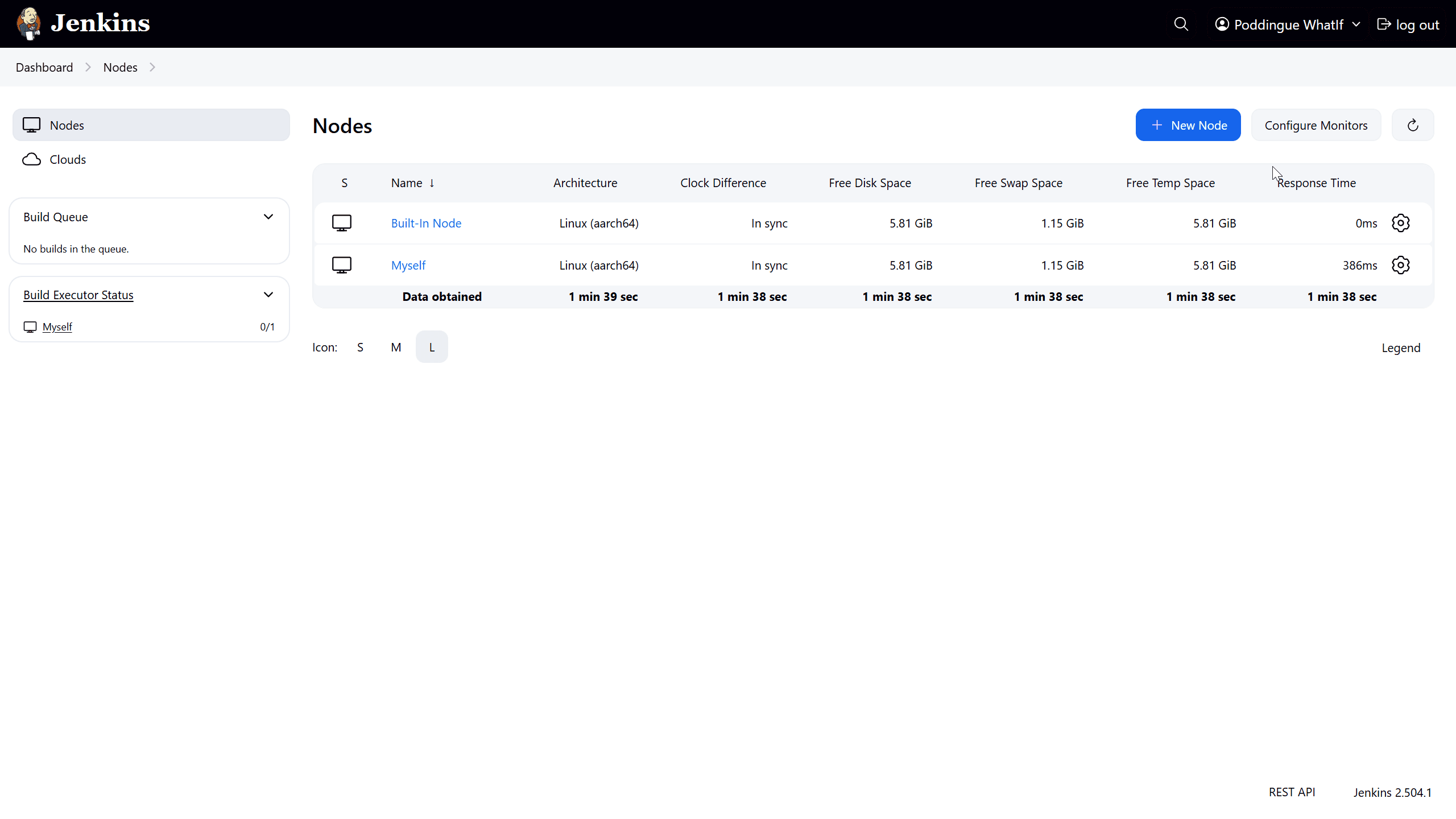Image resolution: width=1456 pixels, height=819 pixels.
Task: Open settings gear for the Myself node row
Action: click(1401, 265)
